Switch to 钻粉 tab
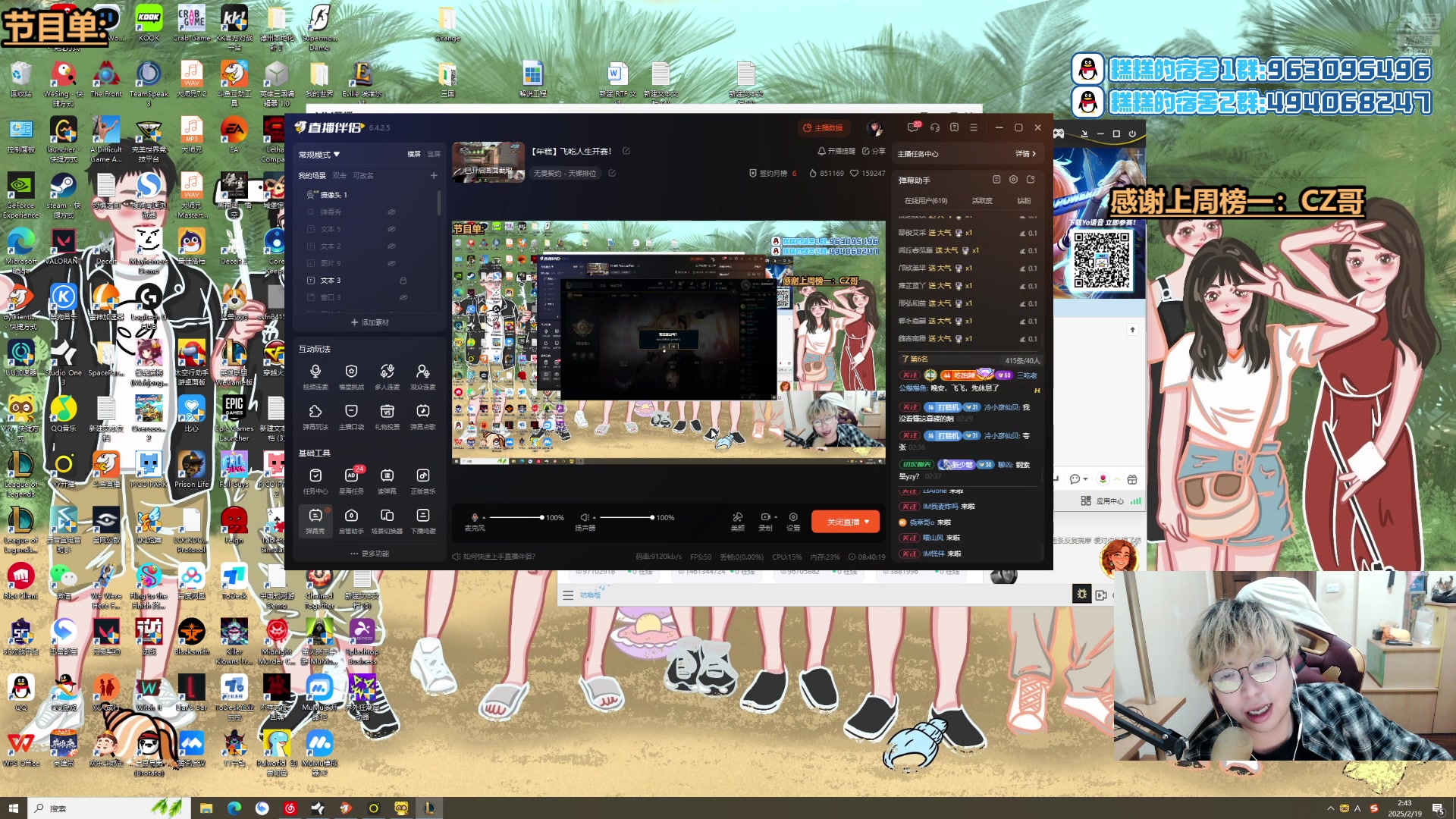Viewport: 1456px width, 819px height. (1024, 201)
